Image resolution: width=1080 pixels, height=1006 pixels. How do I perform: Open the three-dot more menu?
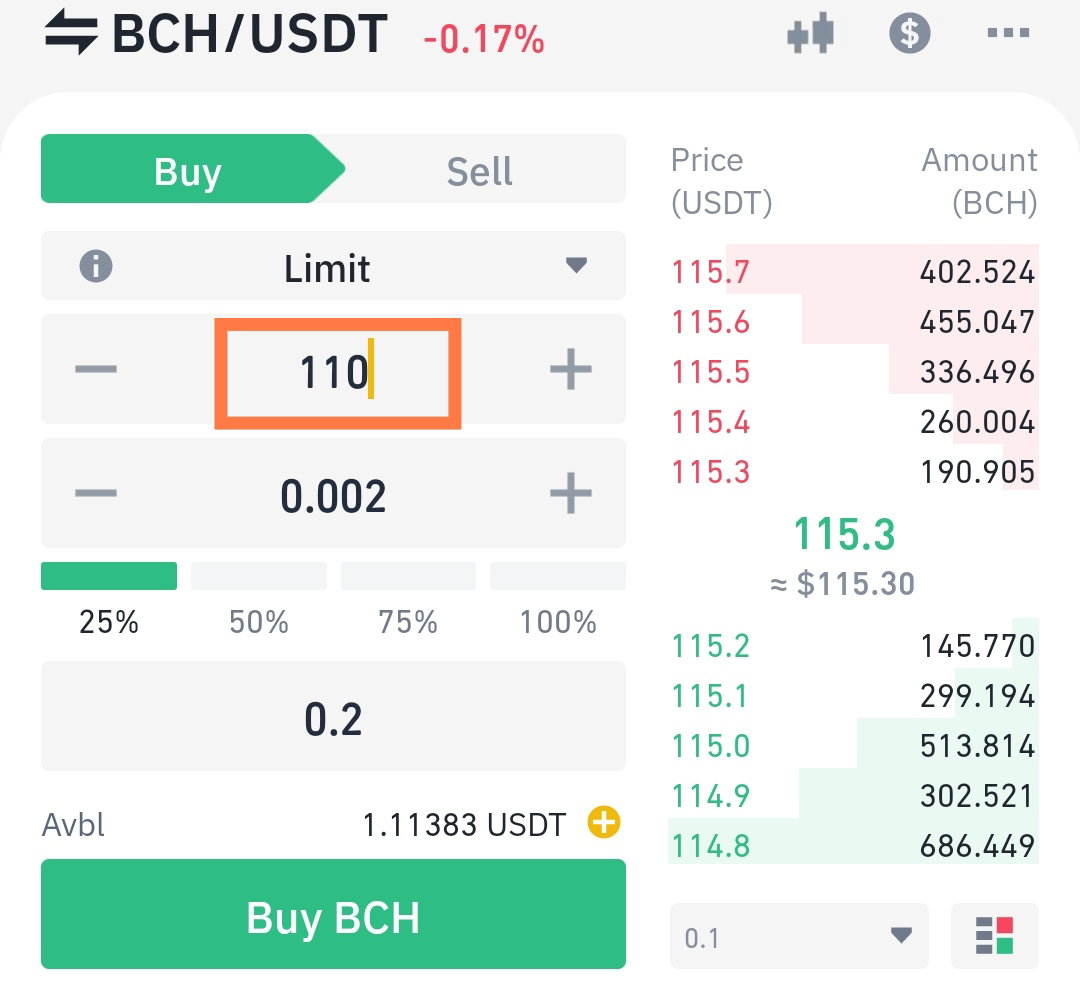pos(1008,32)
